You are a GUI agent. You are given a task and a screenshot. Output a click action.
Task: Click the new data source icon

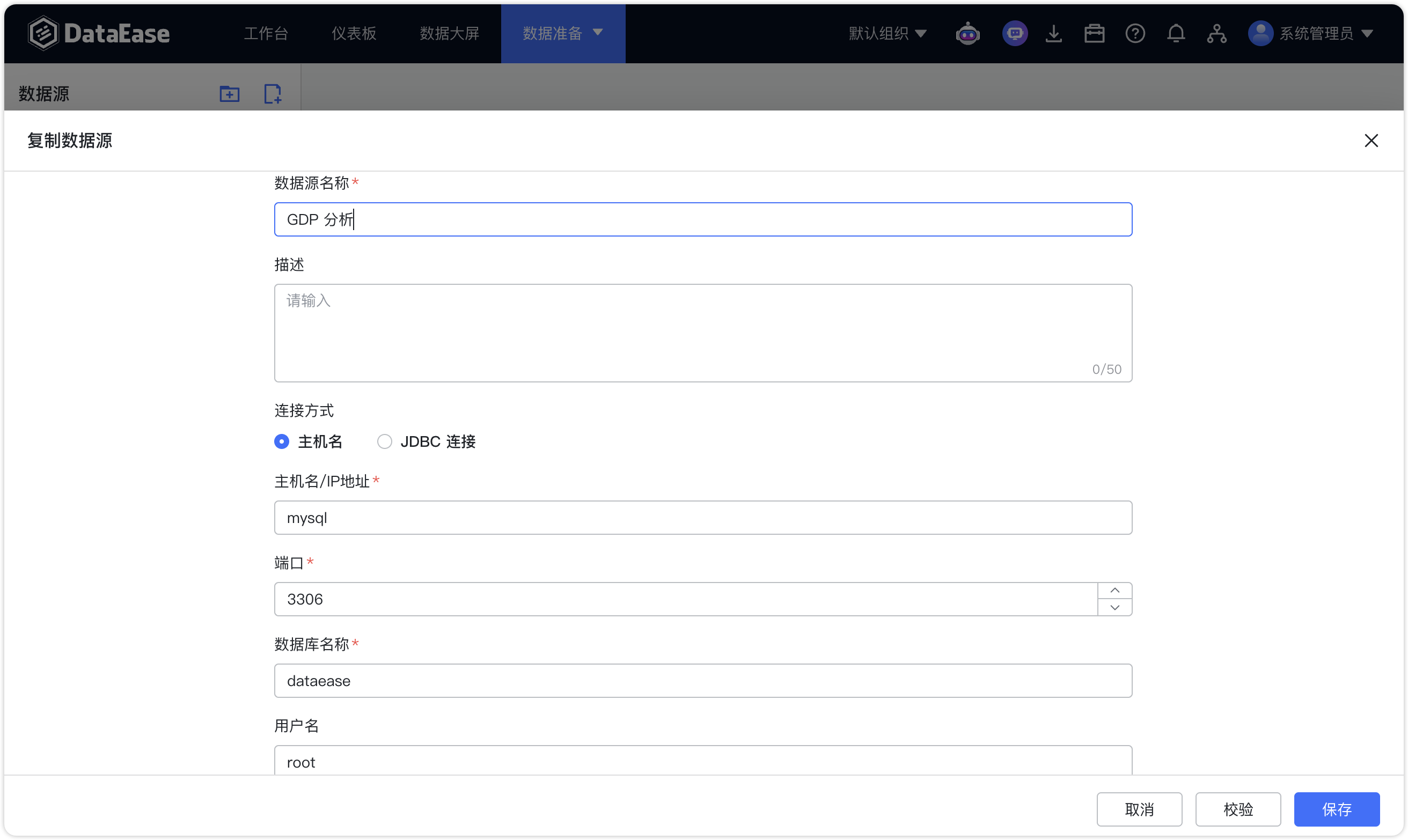[x=272, y=93]
